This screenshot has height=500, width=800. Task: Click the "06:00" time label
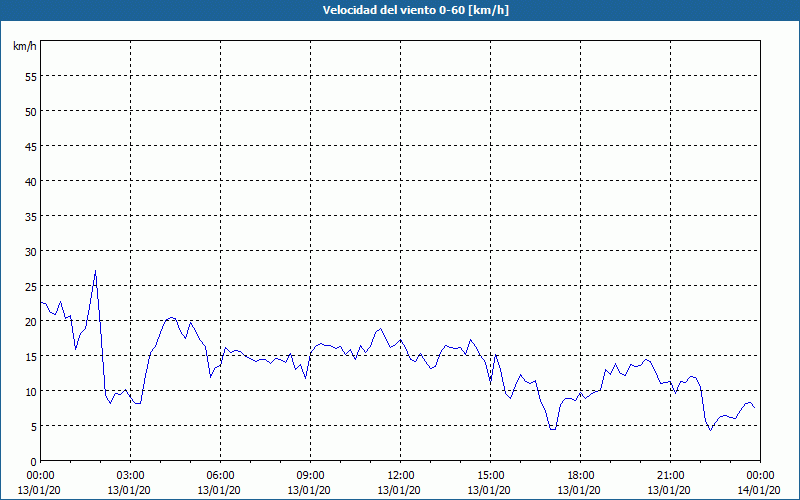220,476
